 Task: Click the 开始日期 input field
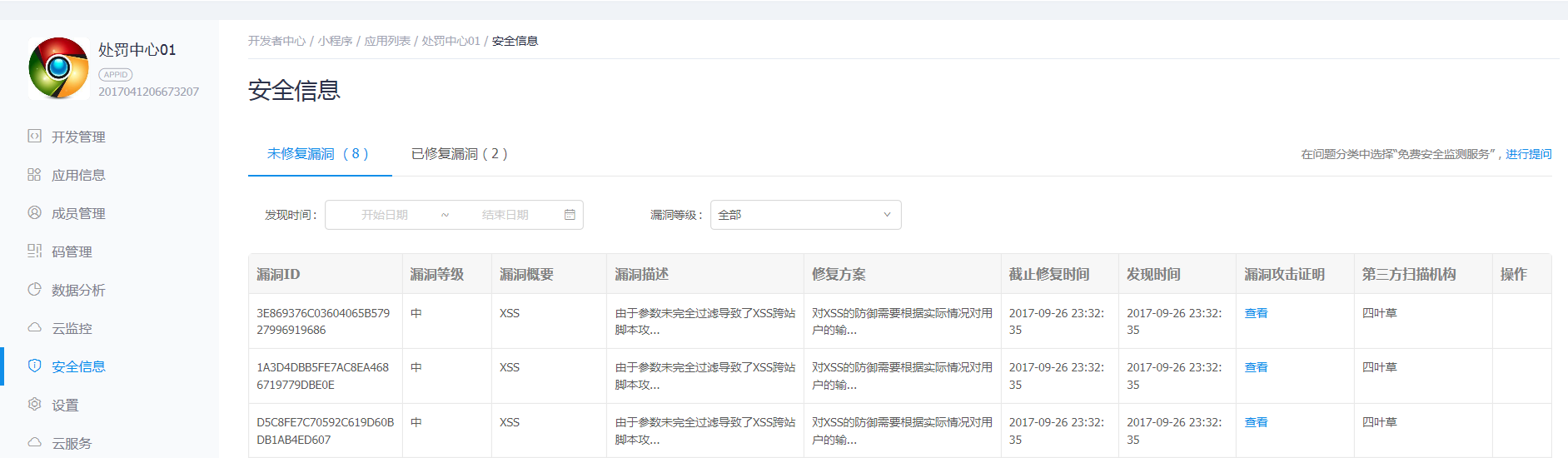385,215
